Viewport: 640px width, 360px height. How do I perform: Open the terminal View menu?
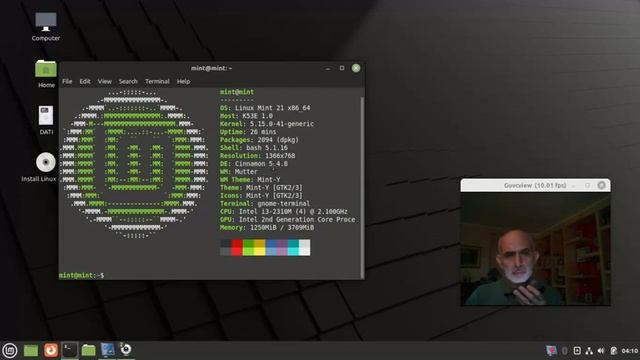pos(104,81)
